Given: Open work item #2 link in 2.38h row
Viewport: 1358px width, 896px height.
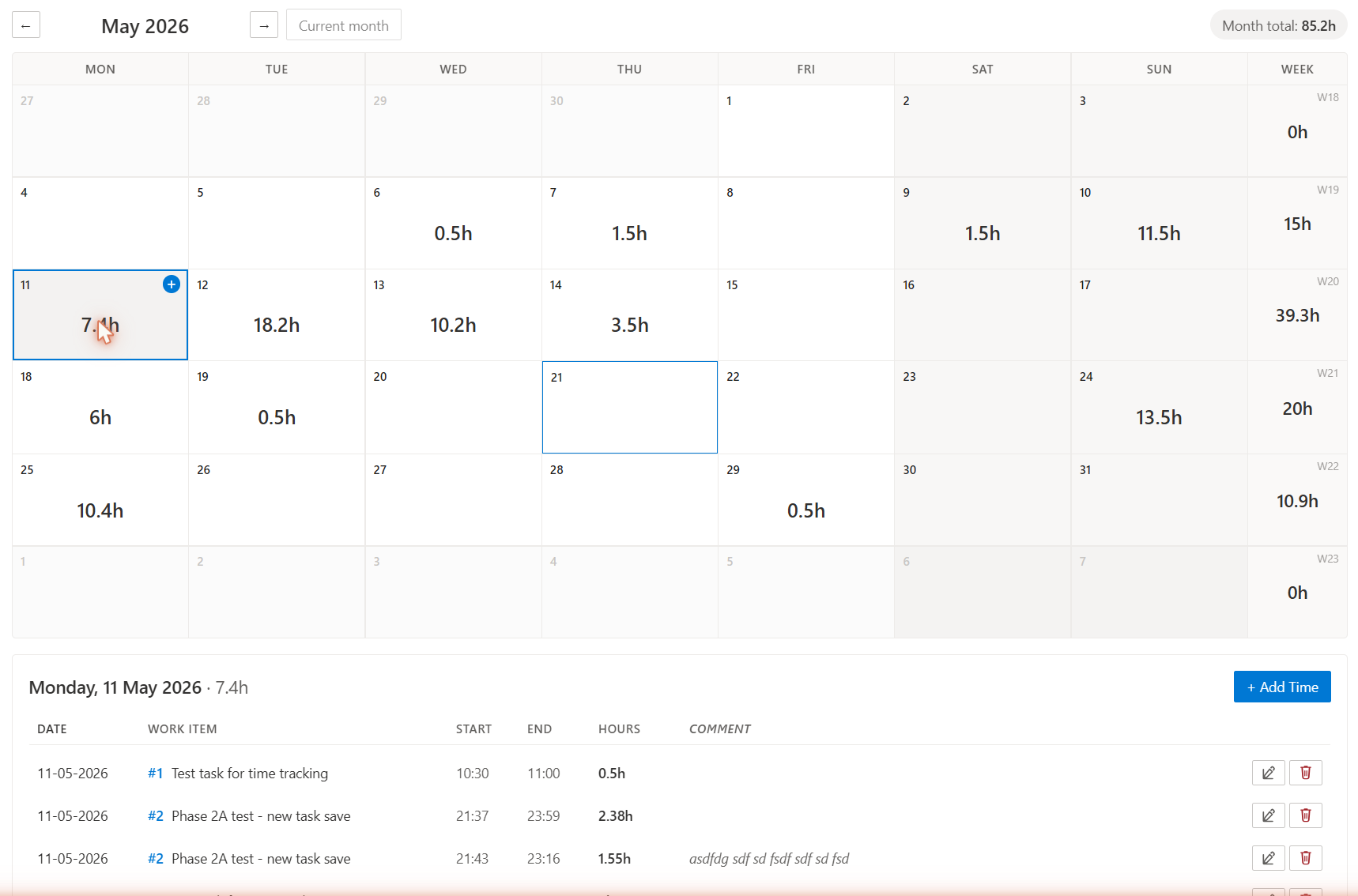Looking at the screenshot, I should pos(155,816).
